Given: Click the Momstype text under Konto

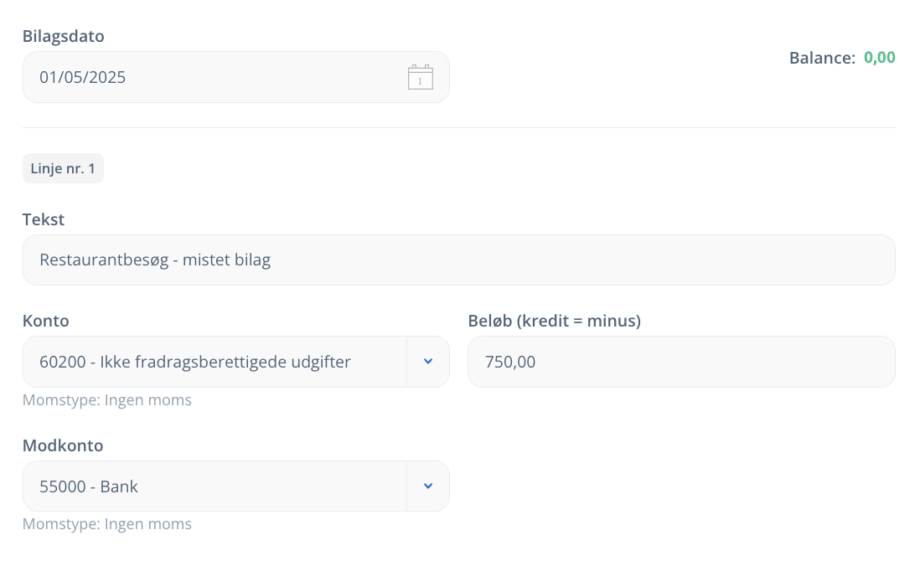Looking at the screenshot, I should [x=107, y=400].
